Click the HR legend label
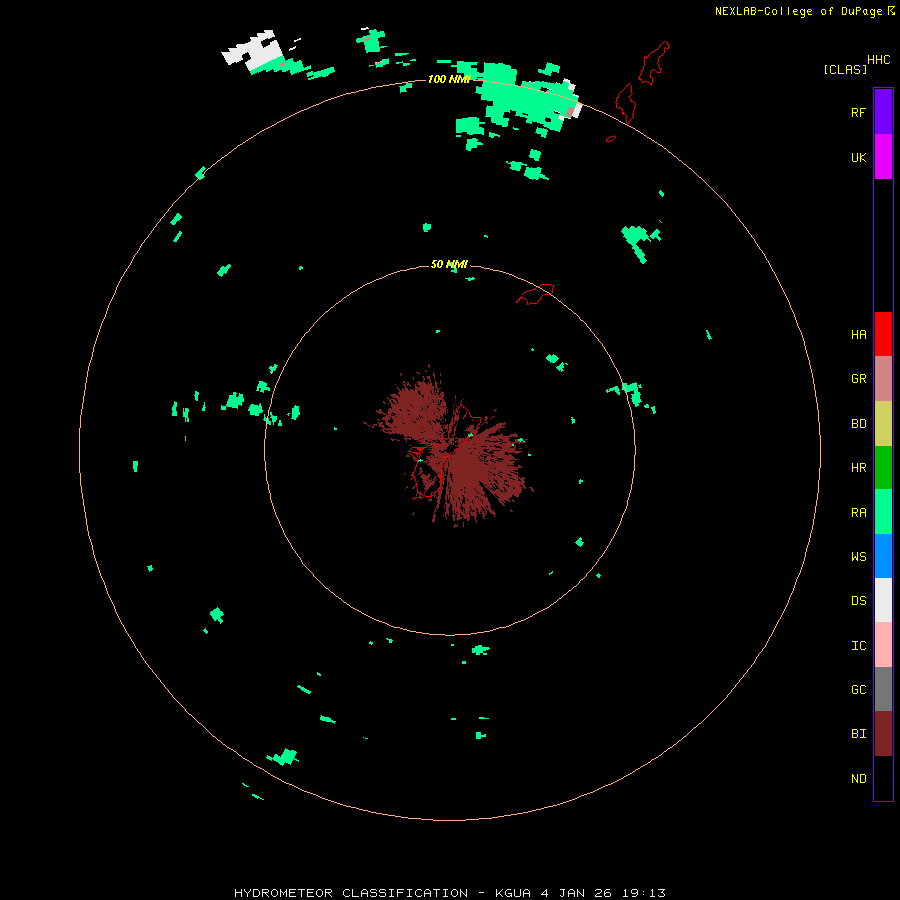 coord(858,468)
